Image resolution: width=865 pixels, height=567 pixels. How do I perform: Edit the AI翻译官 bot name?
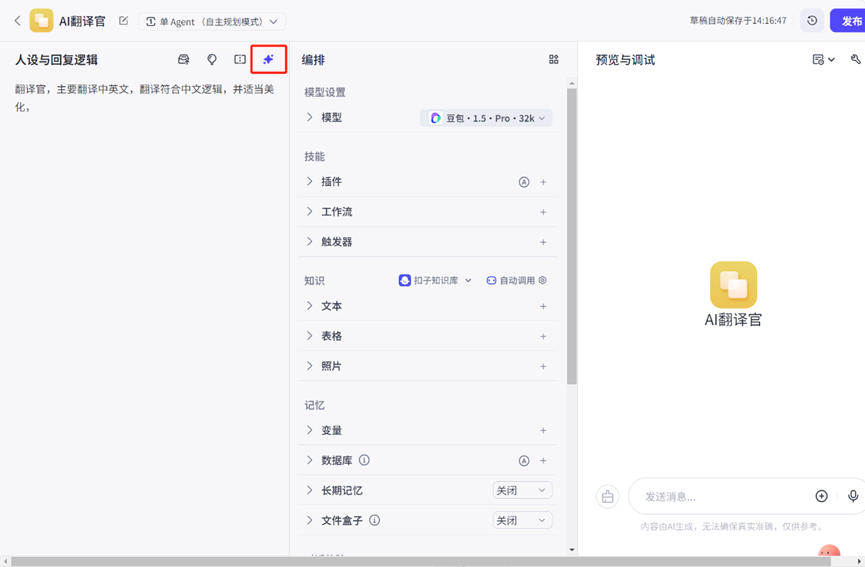click(x=124, y=21)
